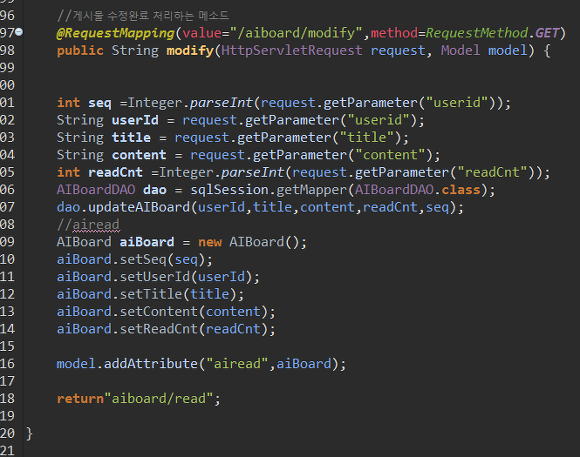Click the public keyword on method signature
The height and width of the screenshot is (457, 580).
click(80, 51)
